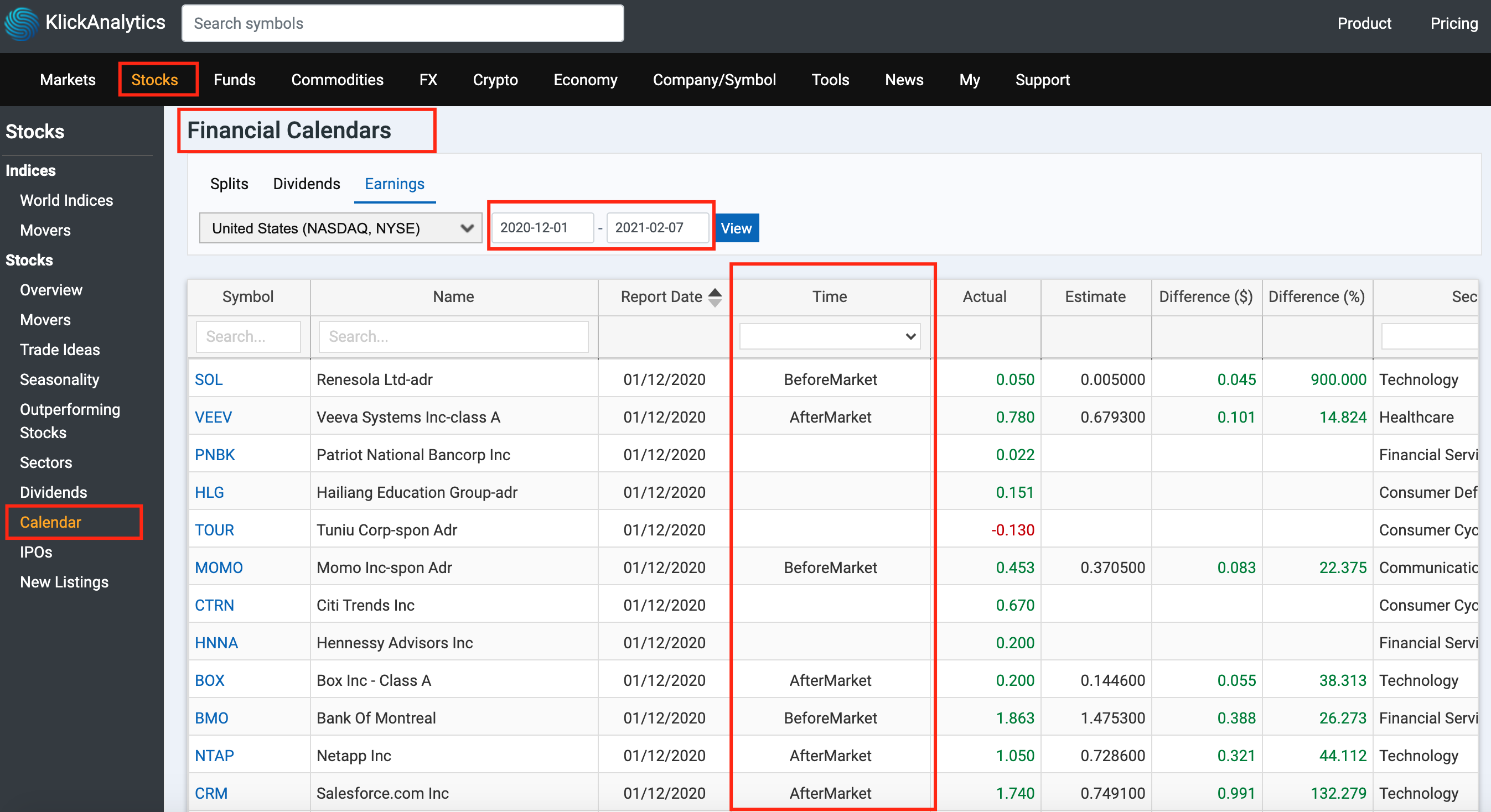Open the Crypto menu
The height and width of the screenshot is (812, 1491).
pos(495,80)
